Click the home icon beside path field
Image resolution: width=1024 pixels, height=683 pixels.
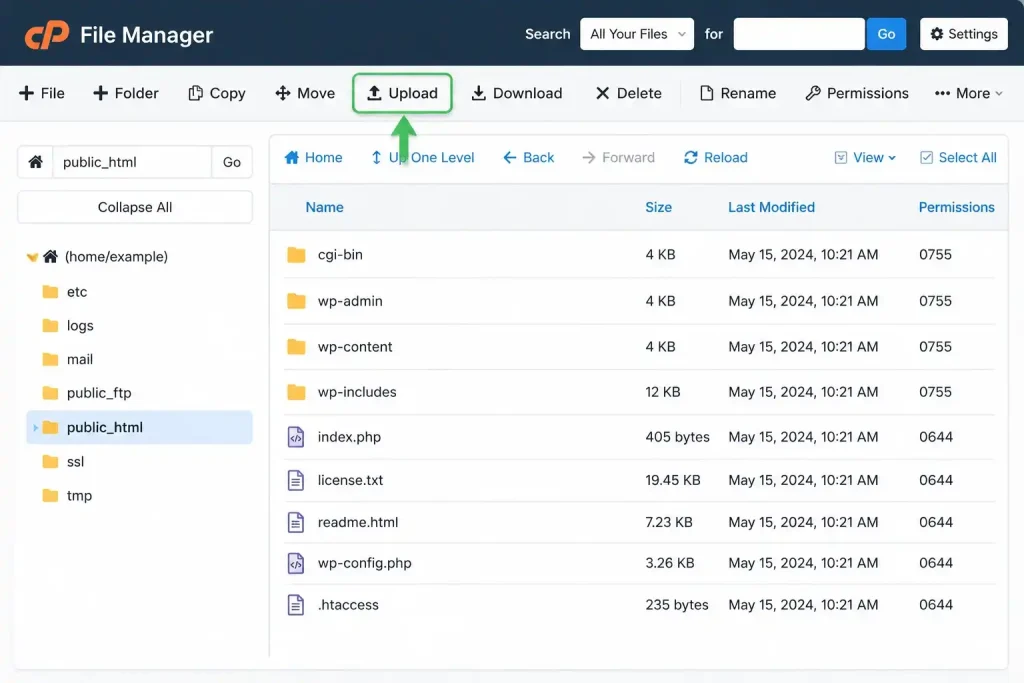click(35, 161)
